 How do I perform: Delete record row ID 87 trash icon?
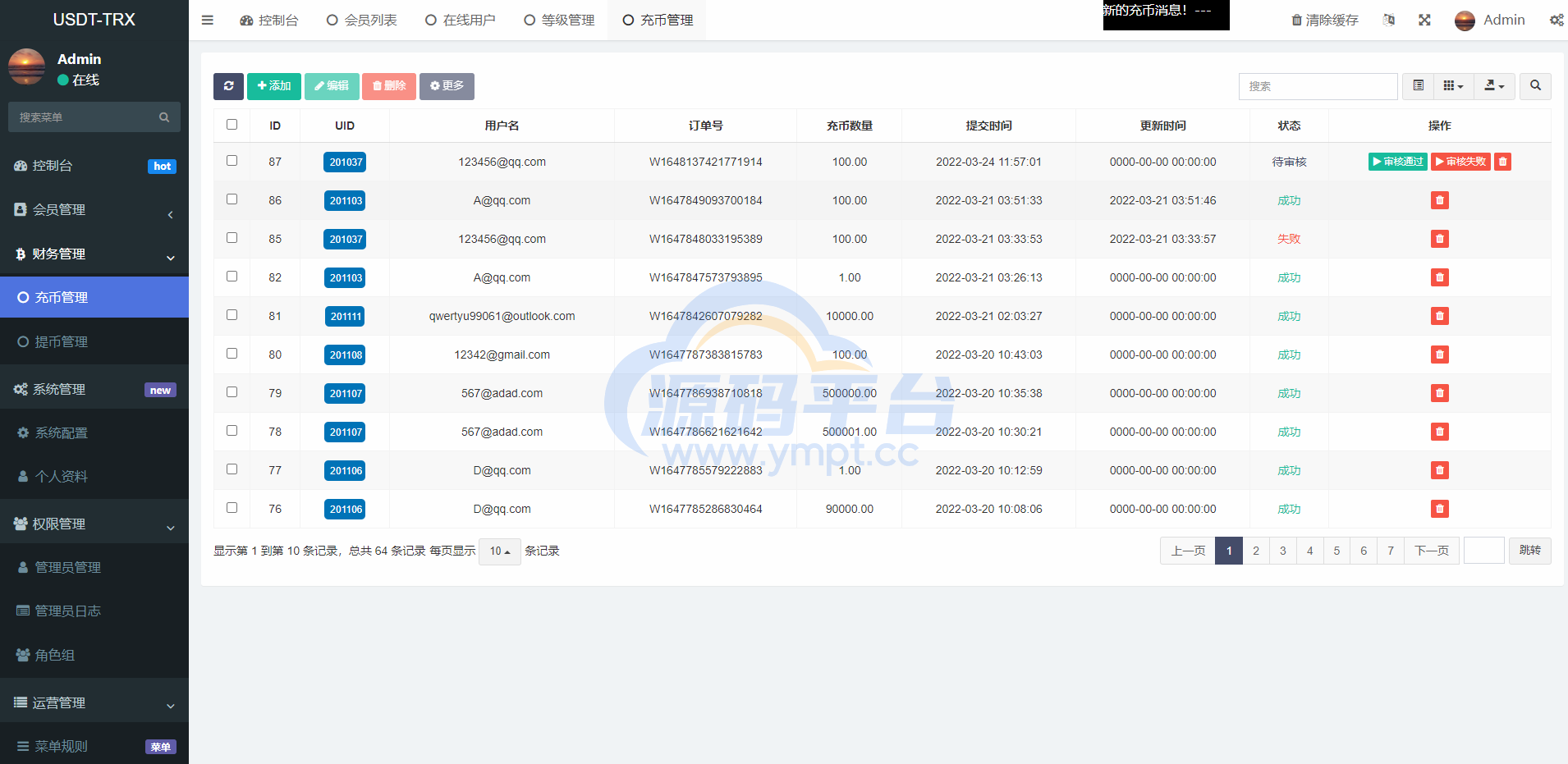click(1502, 162)
